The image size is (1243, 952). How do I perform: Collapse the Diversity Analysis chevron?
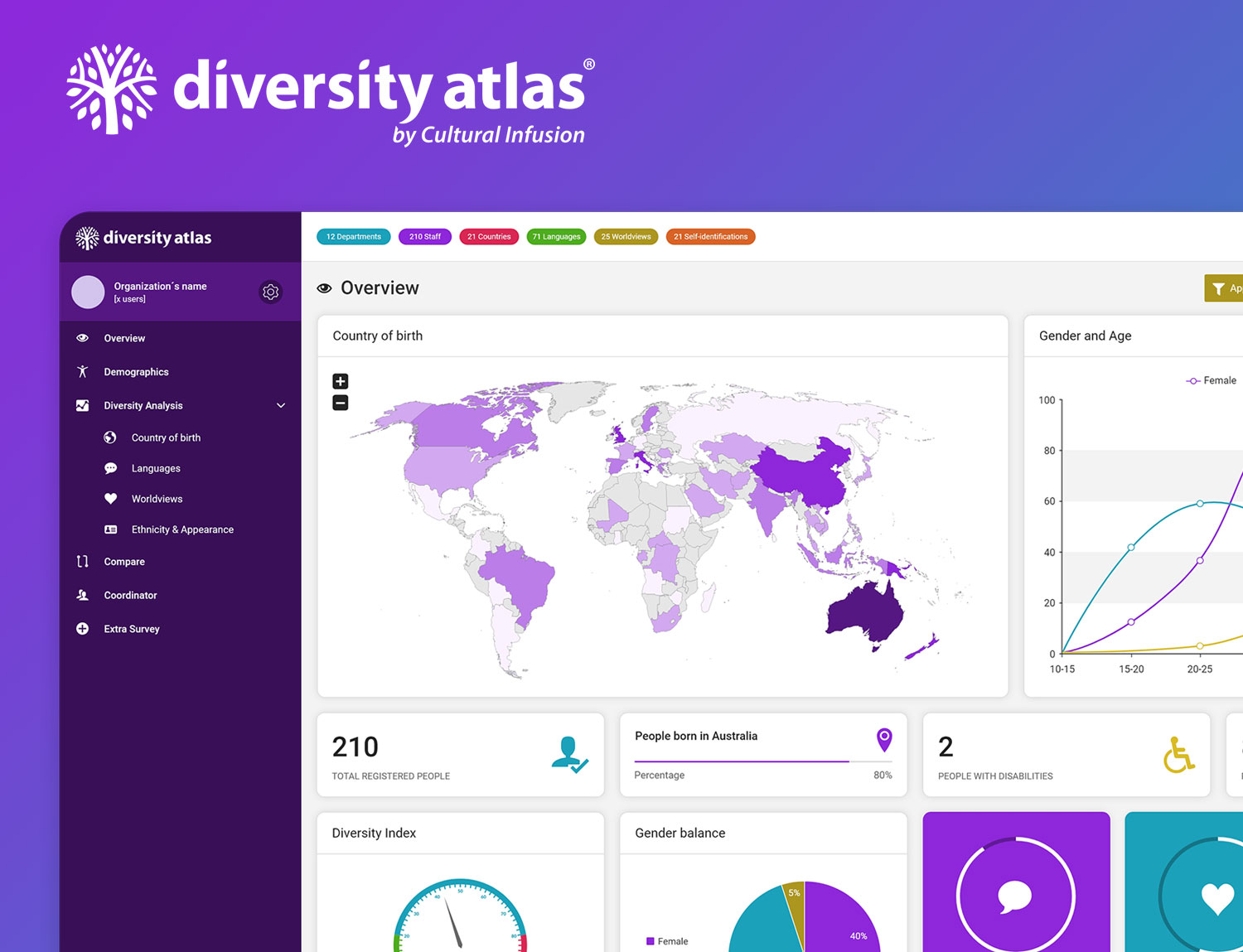(281, 405)
